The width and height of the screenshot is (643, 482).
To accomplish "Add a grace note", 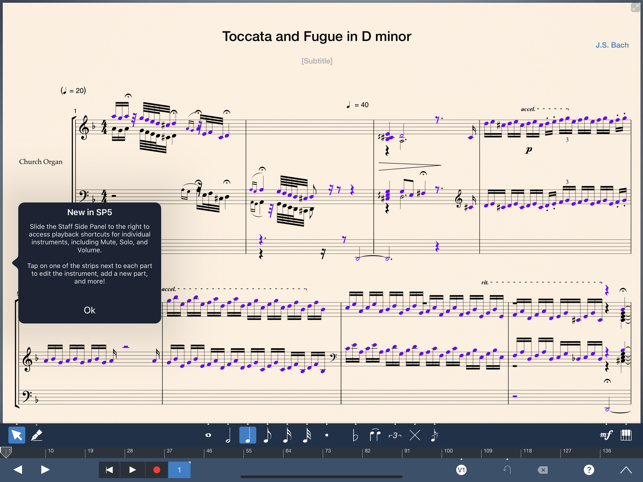I will point(434,435).
